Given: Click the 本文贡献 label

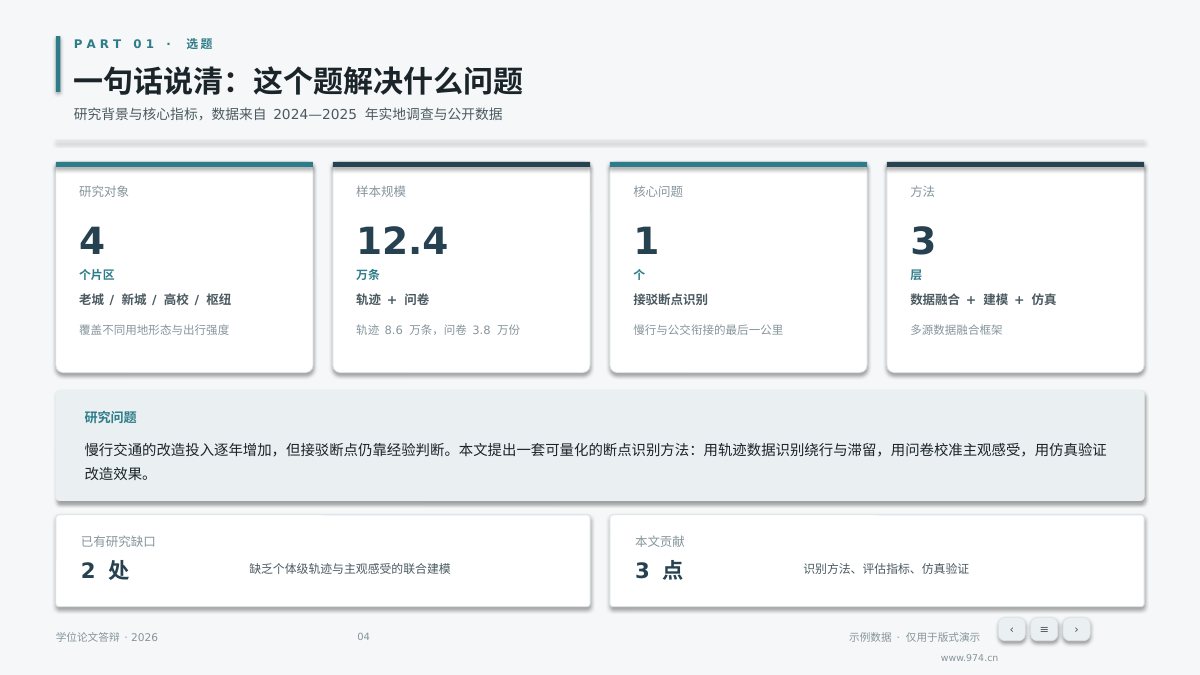Looking at the screenshot, I should (660, 541).
